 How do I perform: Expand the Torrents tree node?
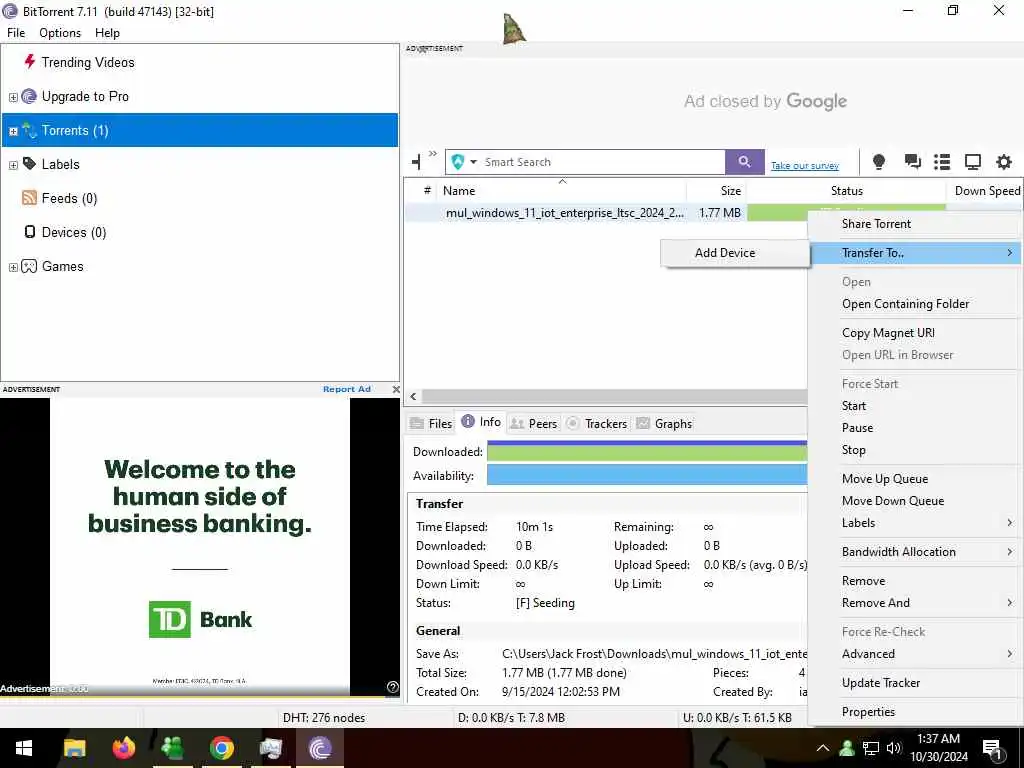pyautogui.click(x=13, y=131)
